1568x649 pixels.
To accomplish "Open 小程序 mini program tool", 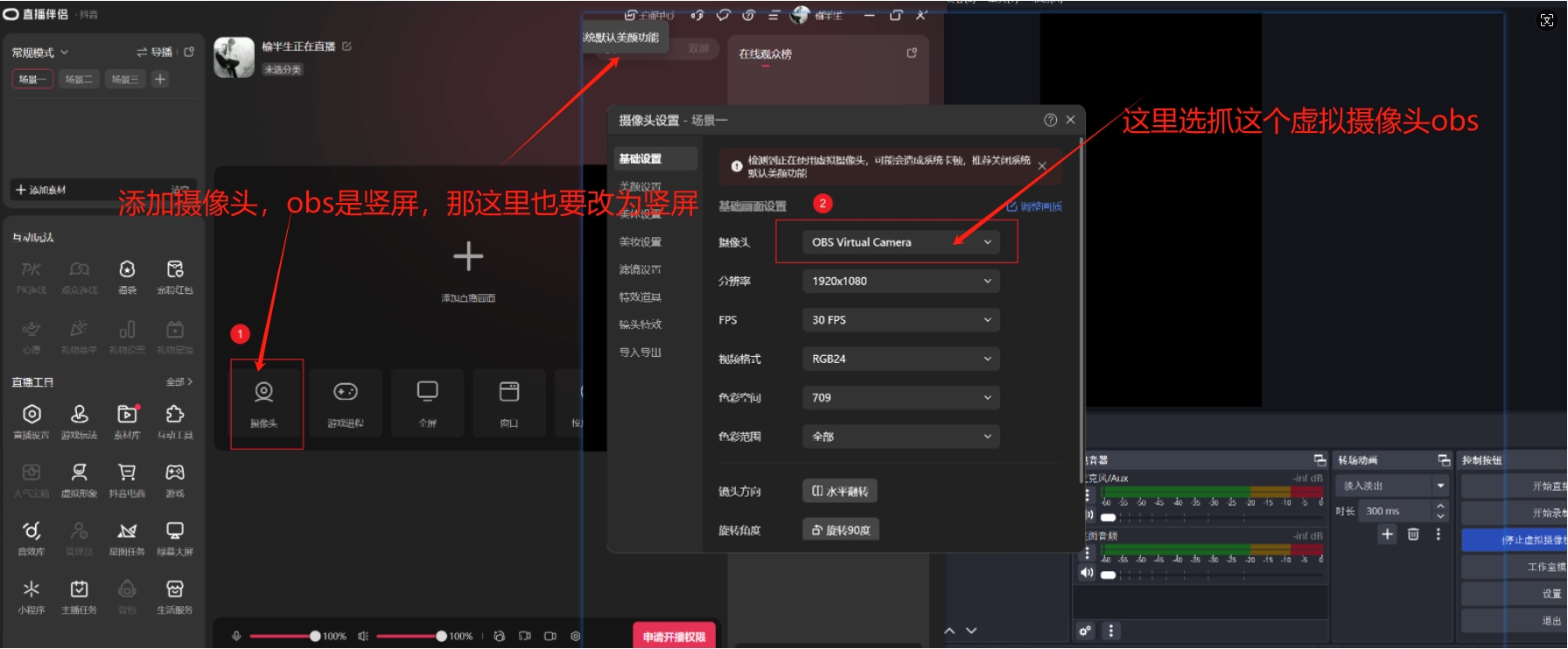I will point(31,597).
